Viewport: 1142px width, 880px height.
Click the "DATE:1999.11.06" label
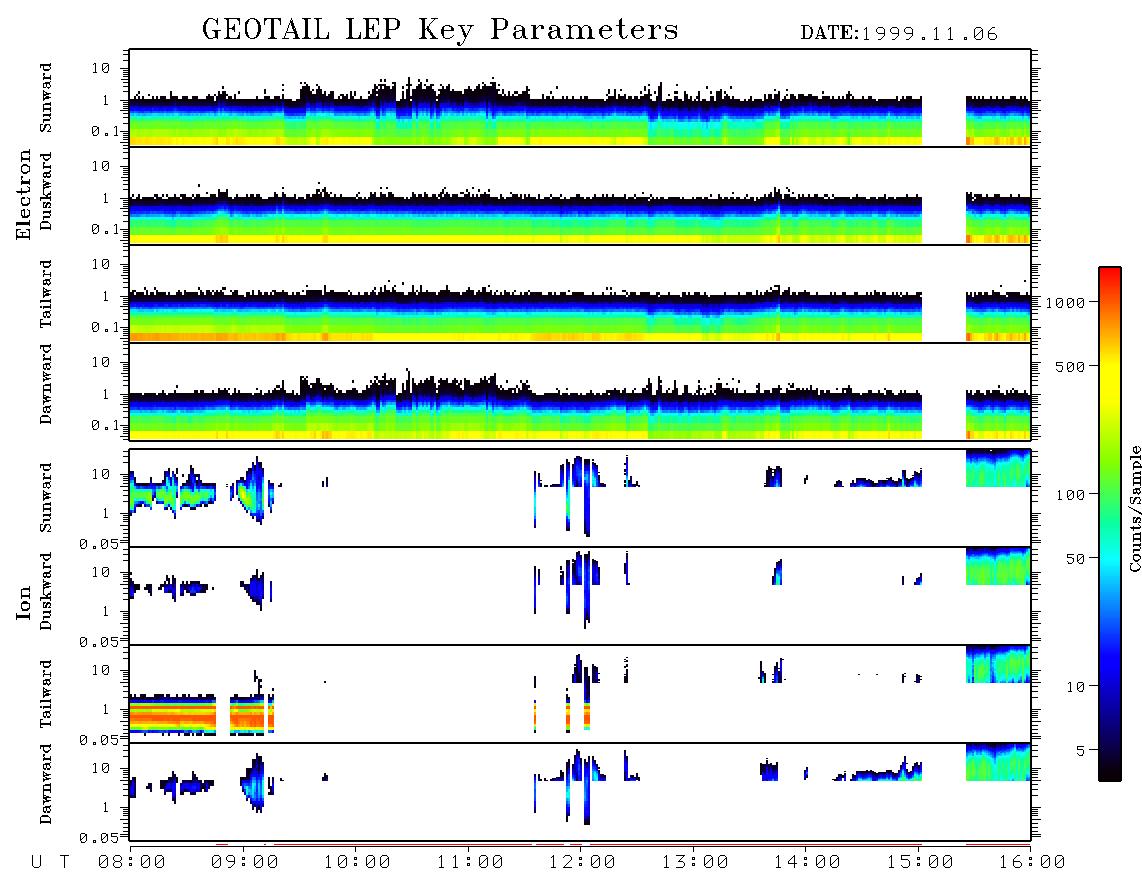pyautogui.click(x=899, y=34)
